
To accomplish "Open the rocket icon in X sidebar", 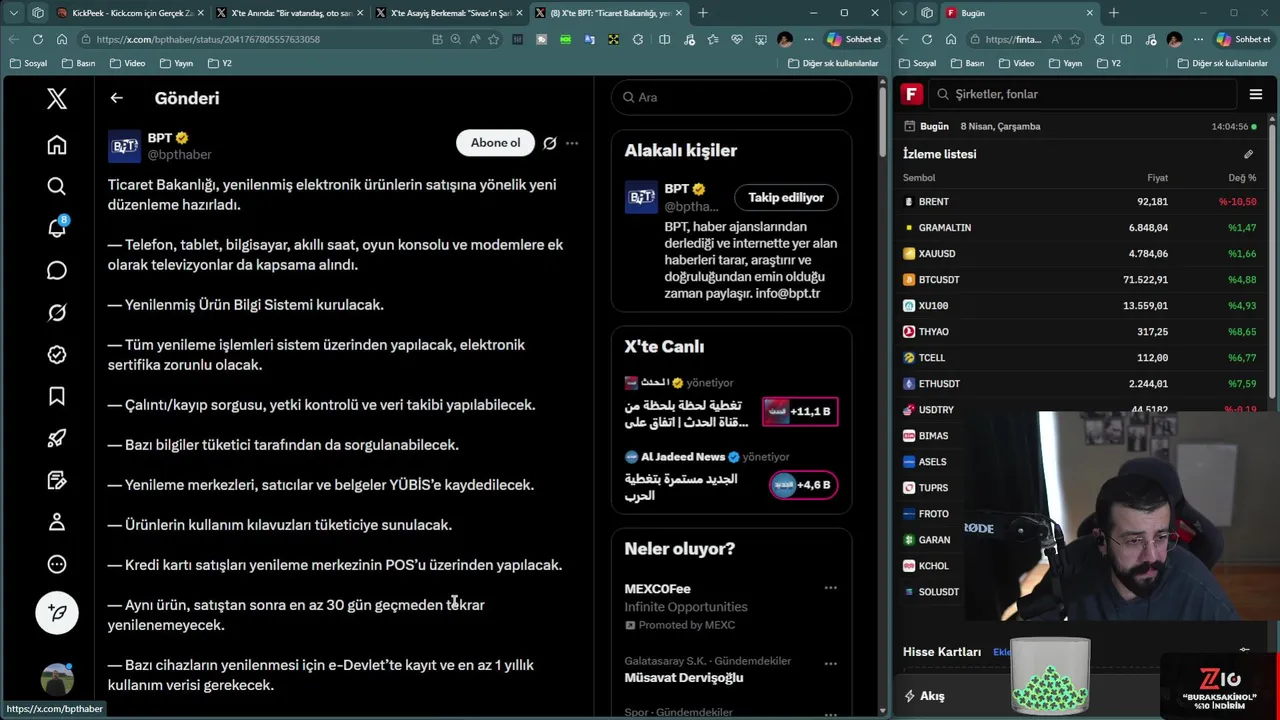I will (57, 438).
